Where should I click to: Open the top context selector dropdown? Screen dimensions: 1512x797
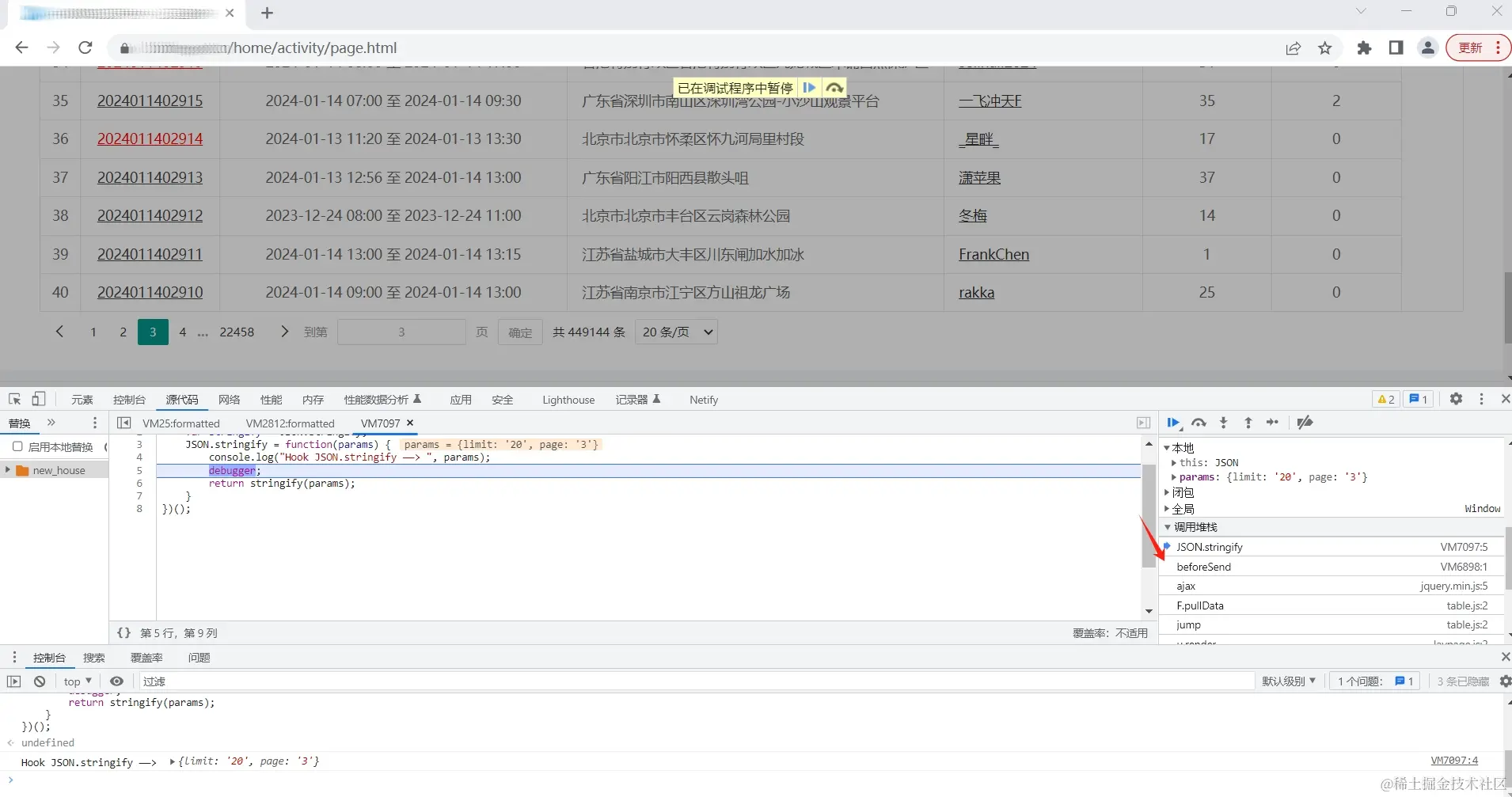78,681
